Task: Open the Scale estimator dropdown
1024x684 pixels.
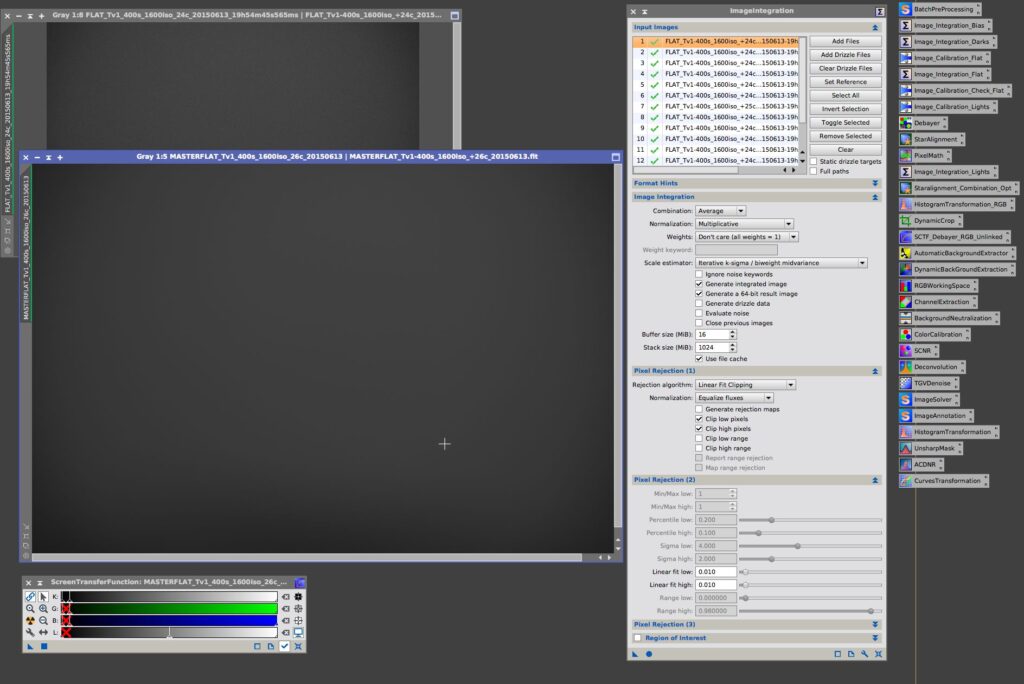Action: [781, 263]
